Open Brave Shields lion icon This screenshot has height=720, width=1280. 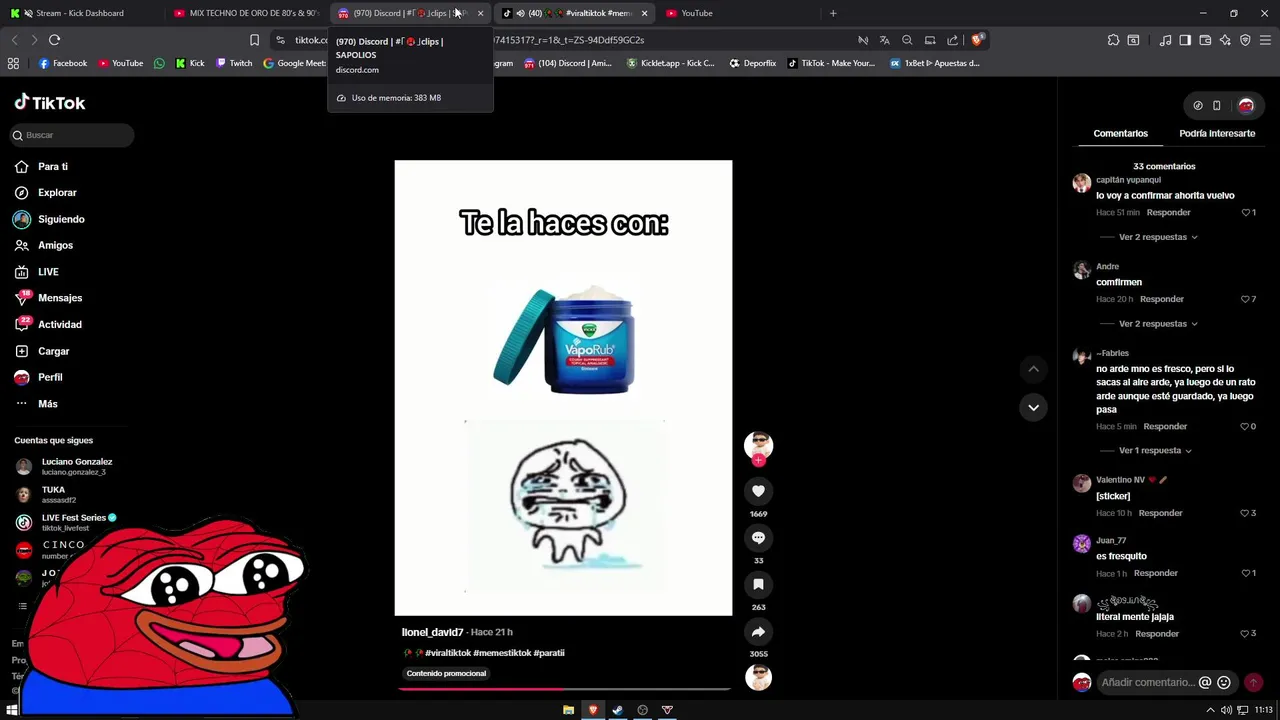tap(977, 40)
